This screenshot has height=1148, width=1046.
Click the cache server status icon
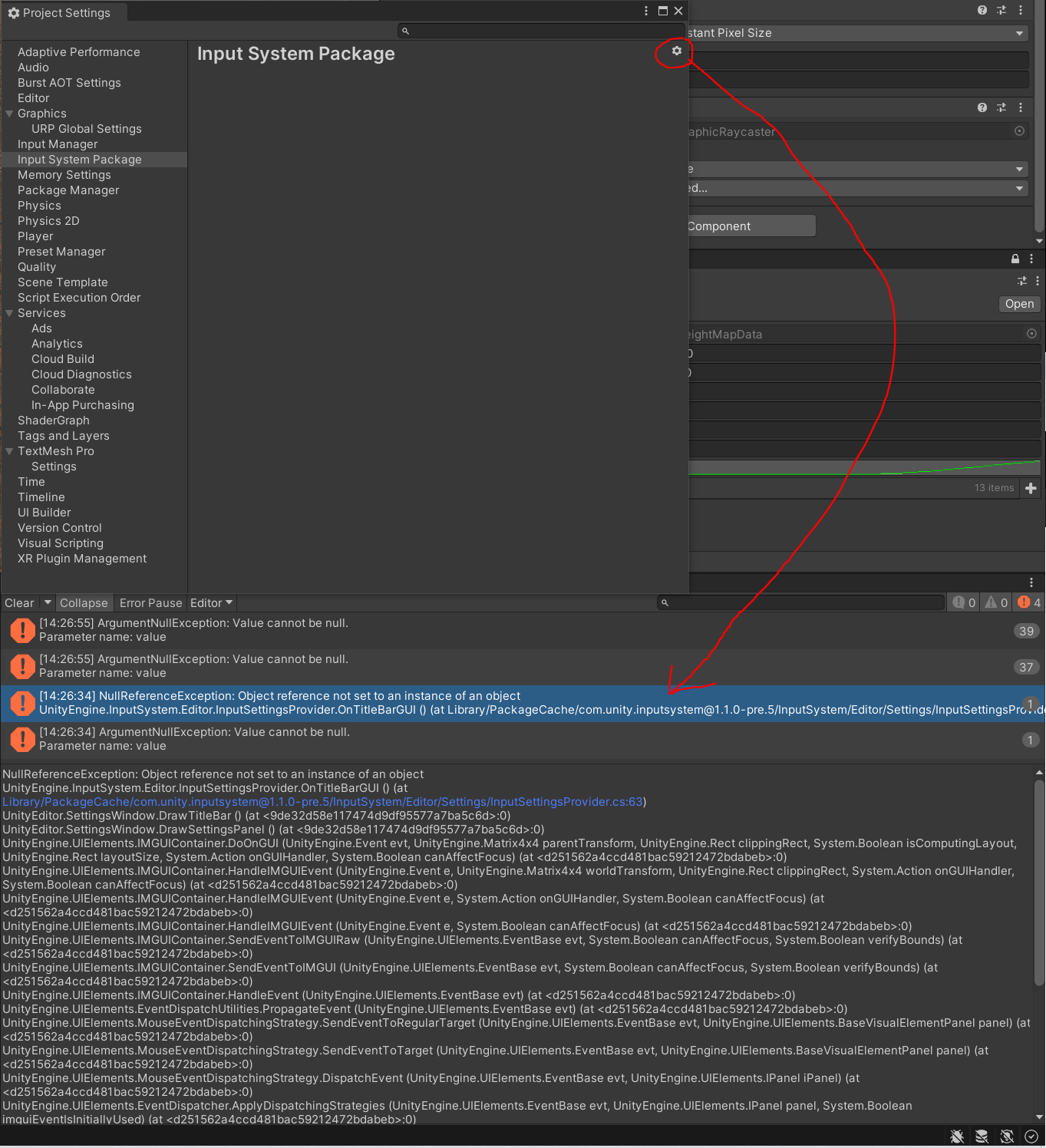click(x=982, y=1136)
